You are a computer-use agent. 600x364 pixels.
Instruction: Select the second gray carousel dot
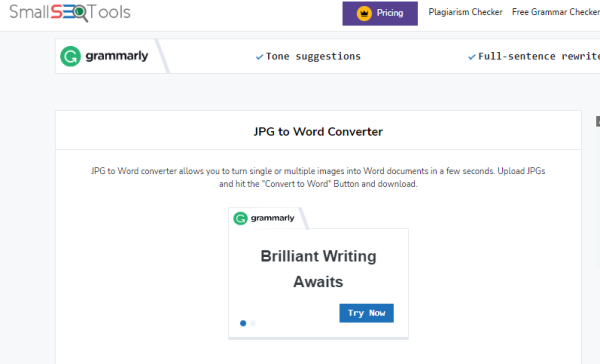[x=253, y=323]
